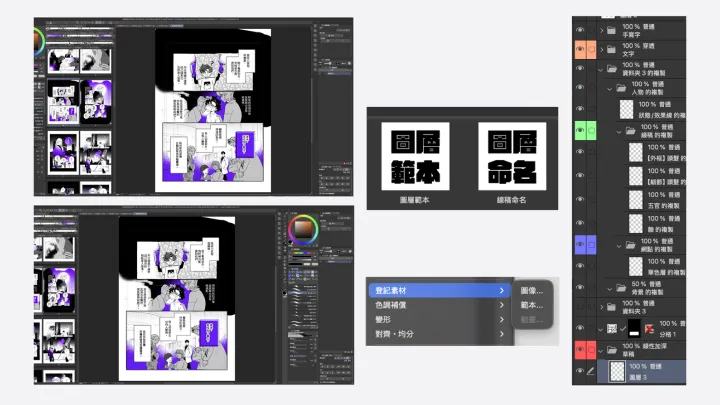Collapse the 資料夾 3 的複製 folder
Image resolution: width=720 pixels, height=405 pixels.
[x=601, y=70]
